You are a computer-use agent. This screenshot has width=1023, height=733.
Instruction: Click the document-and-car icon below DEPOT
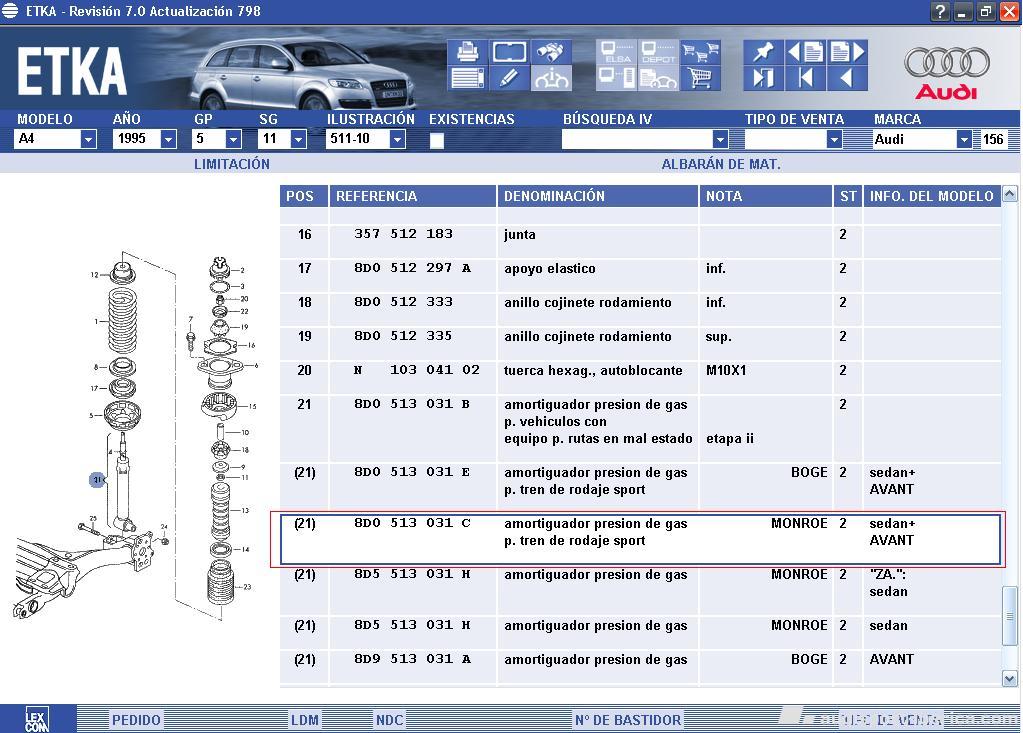point(658,78)
